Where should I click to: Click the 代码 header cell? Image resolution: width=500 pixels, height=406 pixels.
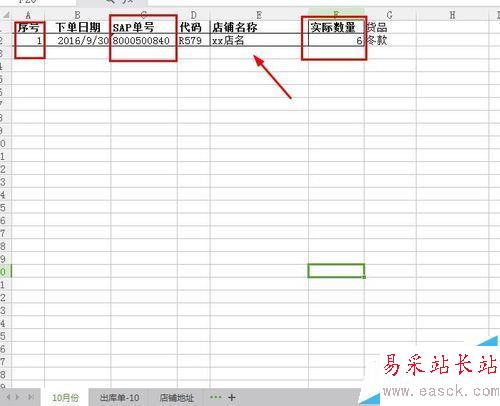(x=194, y=27)
